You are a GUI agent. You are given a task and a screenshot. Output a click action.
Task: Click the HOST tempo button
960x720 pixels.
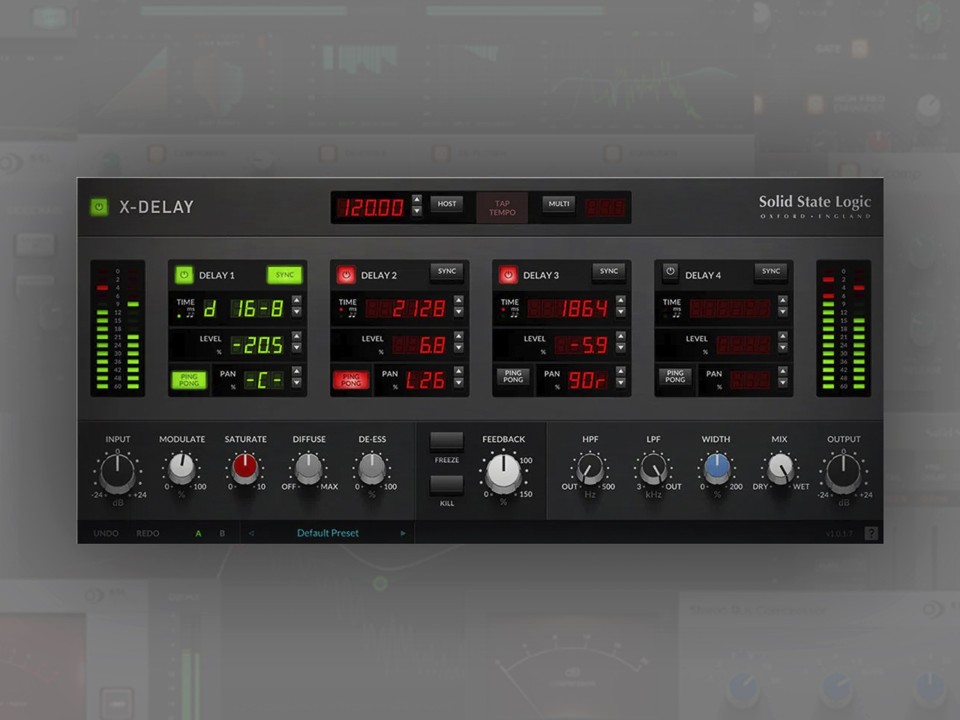point(446,204)
